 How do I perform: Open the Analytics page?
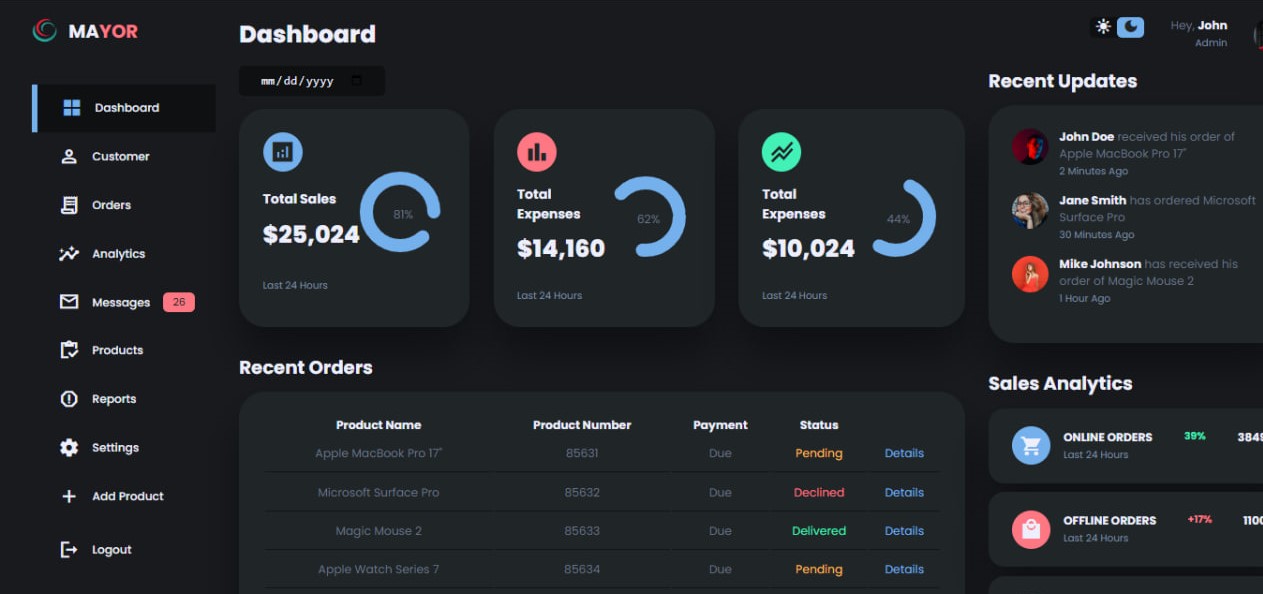(x=118, y=254)
